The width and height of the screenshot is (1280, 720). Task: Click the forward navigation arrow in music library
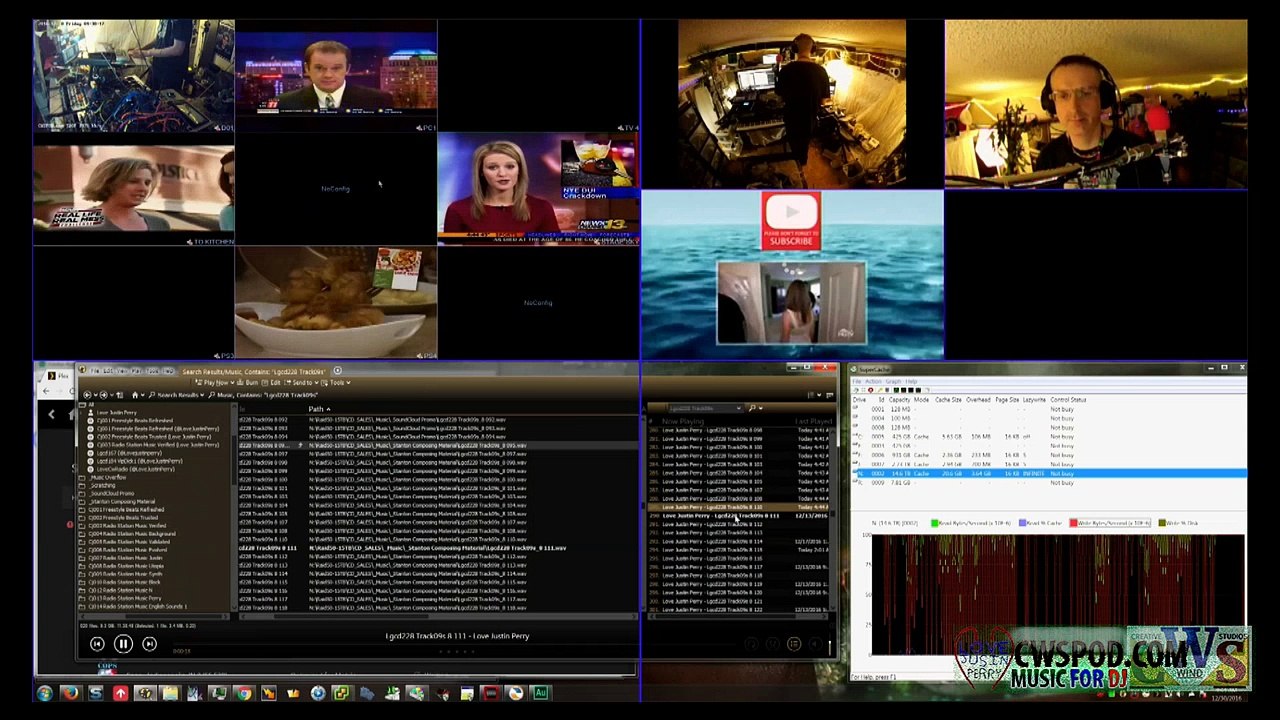point(103,395)
